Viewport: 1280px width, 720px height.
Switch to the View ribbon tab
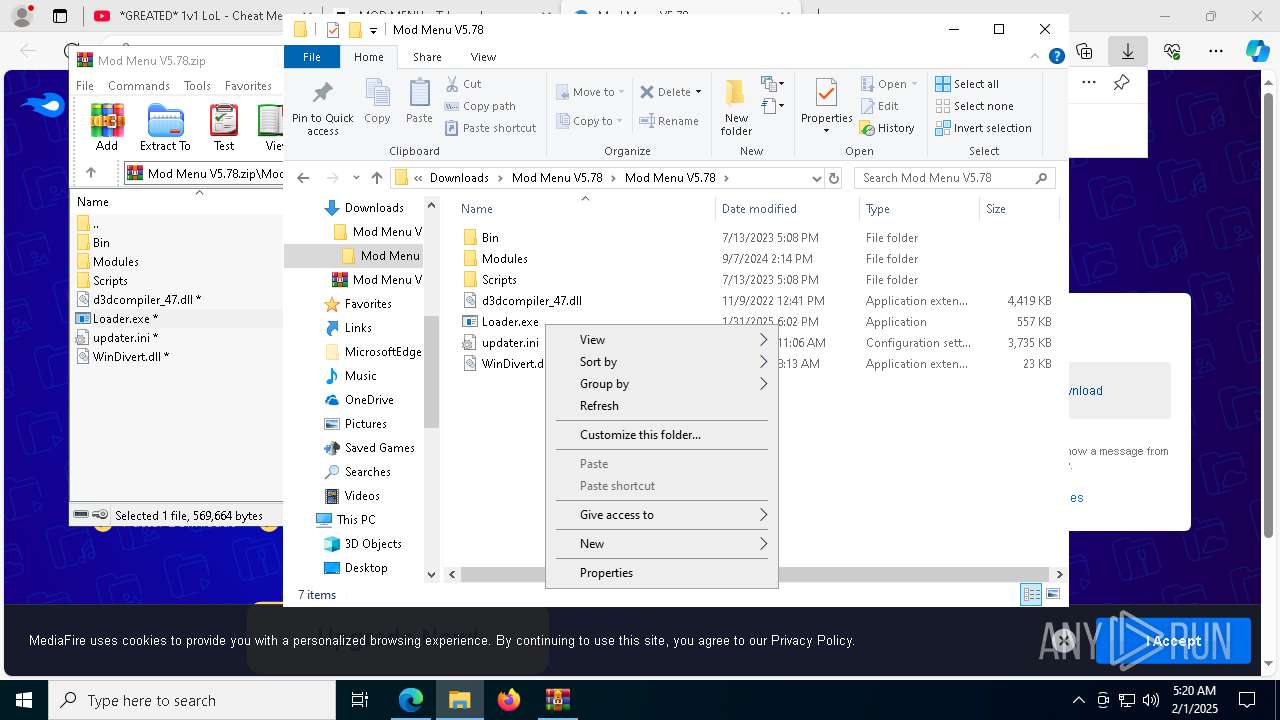(483, 57)
